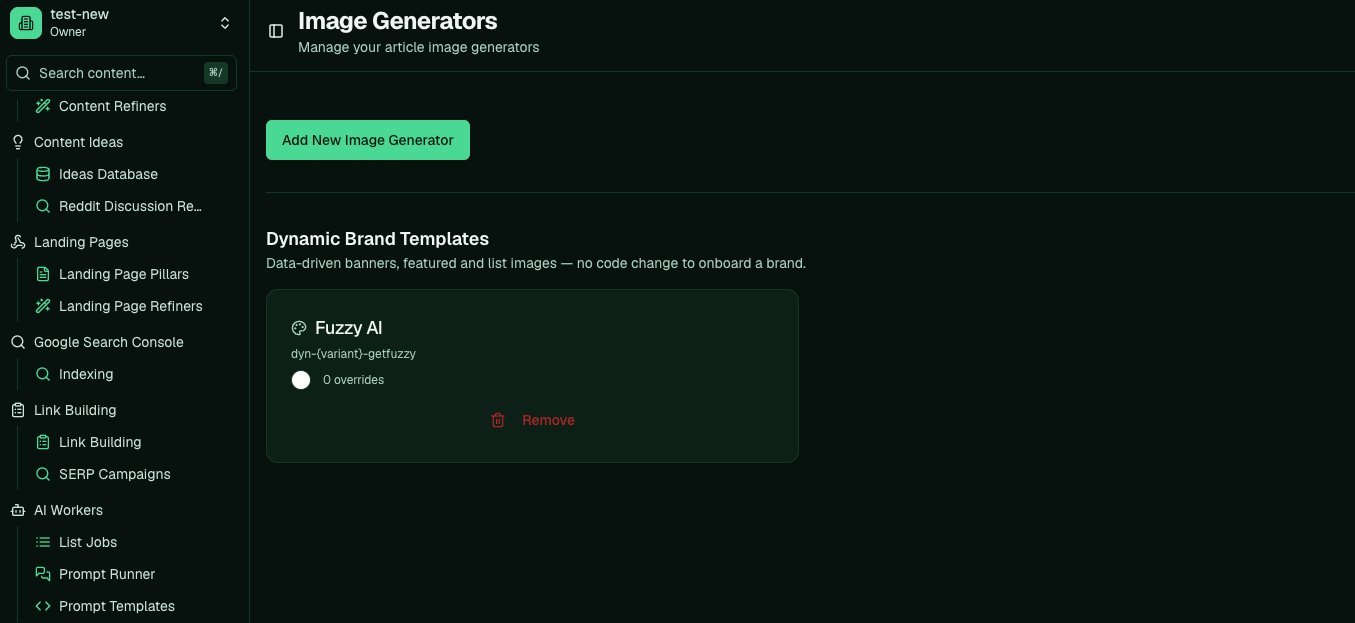Click the Google Search Console magnifier icon
1355x623 pixels.
[18, 342]
